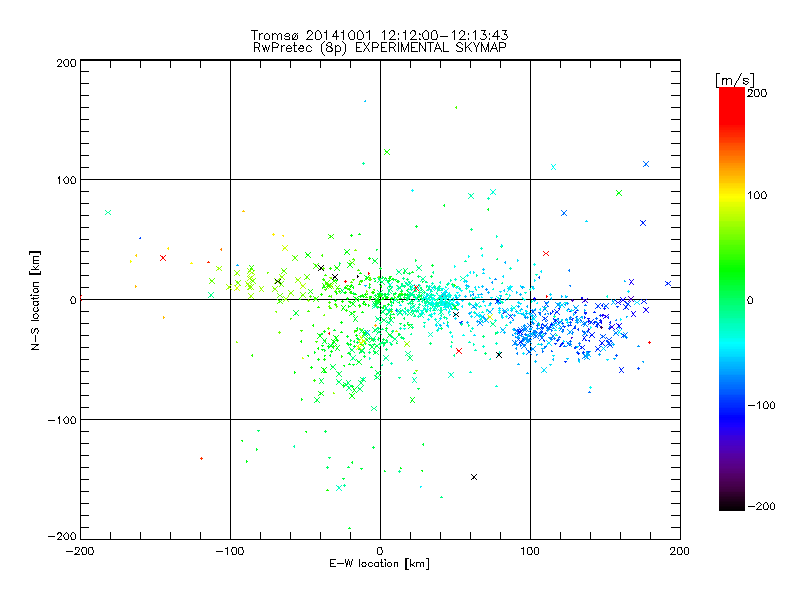This screenshot has height=600, width=800.
Task: Click the x-axis tick label 100
Action: (530, 551)
